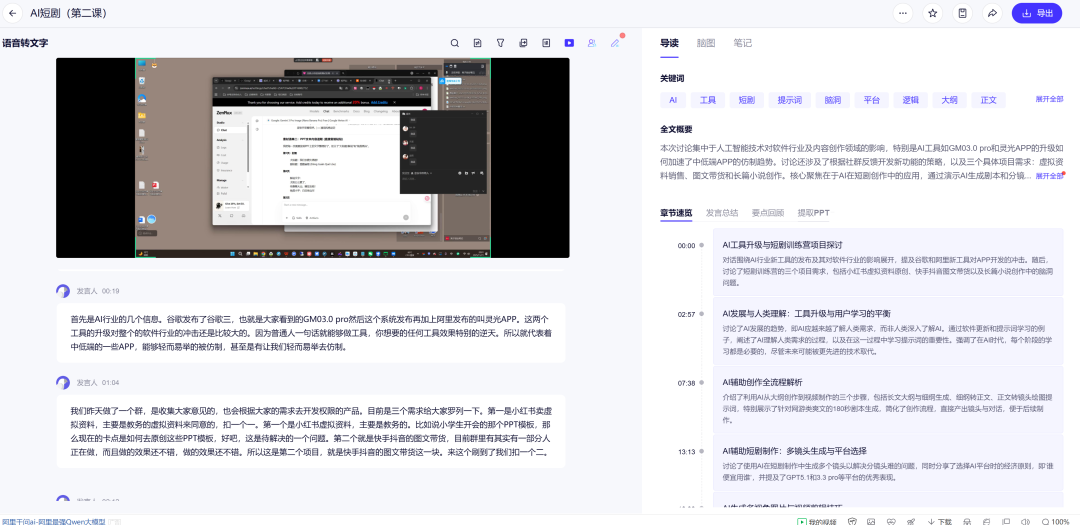This screenshot has width=1080, height=525.
Task: Click the 脑洞 keyword tag
Action: click(x=833, y=100)
